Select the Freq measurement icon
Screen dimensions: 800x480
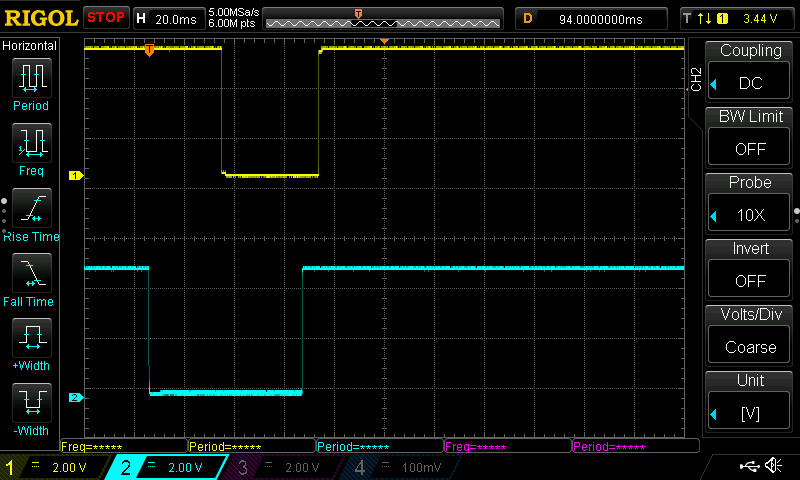(x=31, y=143)
